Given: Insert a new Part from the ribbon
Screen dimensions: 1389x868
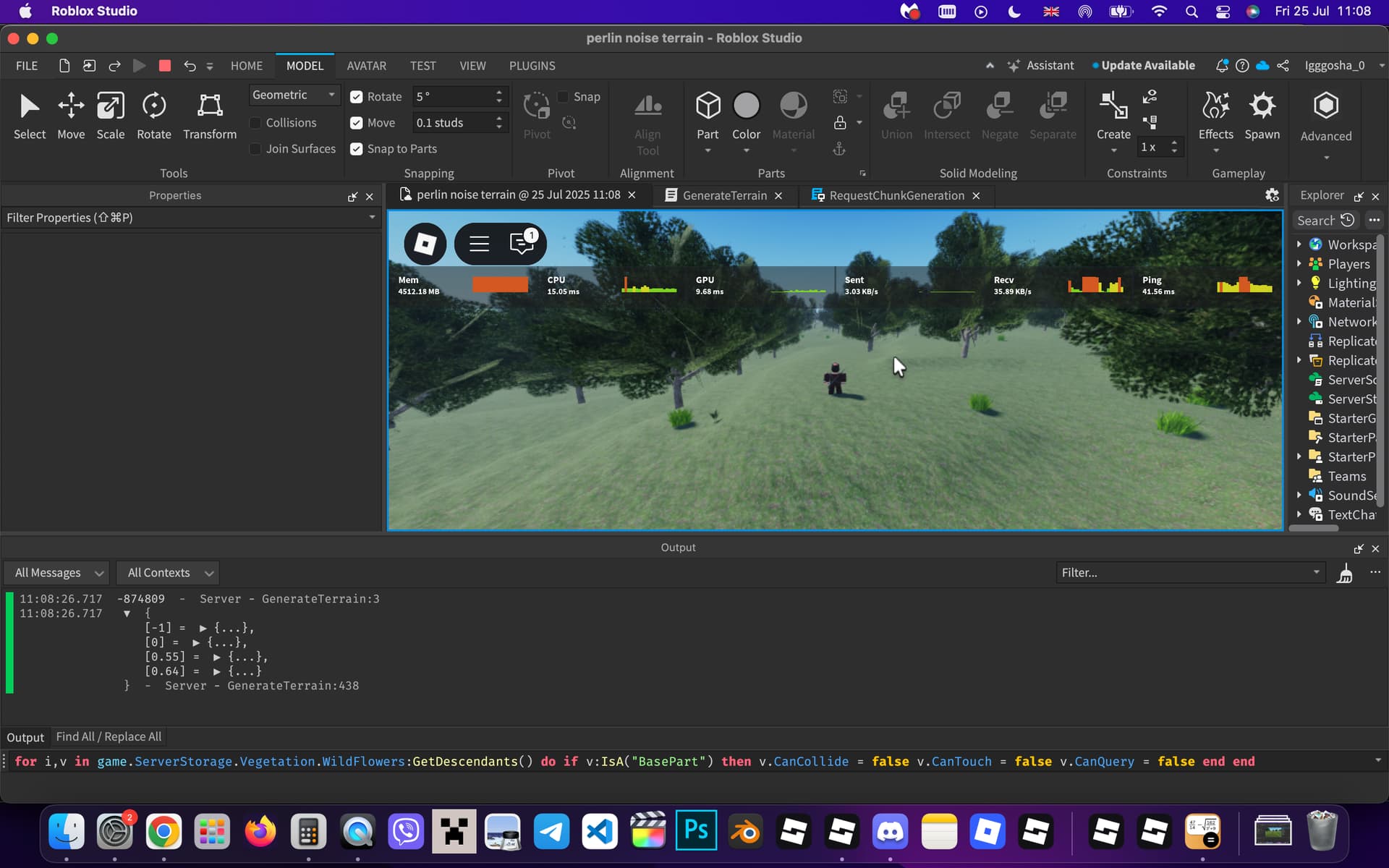Looking at the screenshot, I should 707,106.
